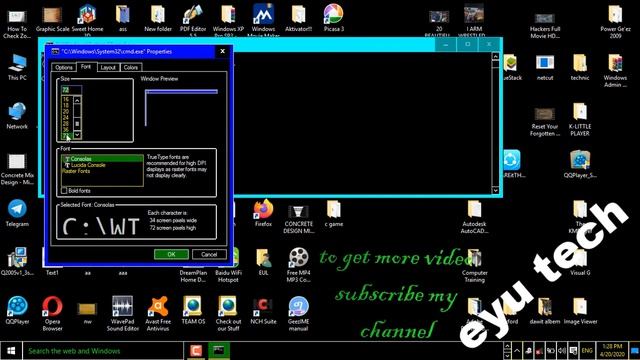
Task: Open the Aktivator folder
Action: [298, 18]
